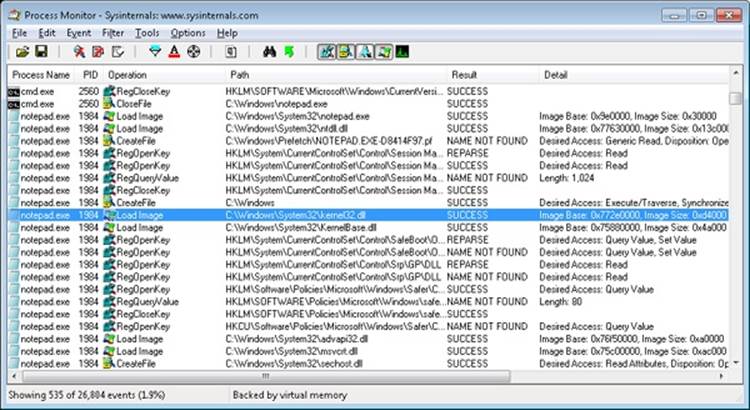Image resolution: width=750 pixels, height=410 pixels.
Task: Click the cmd.exe icon in RegCloseKey row
Action: point(14,91)
